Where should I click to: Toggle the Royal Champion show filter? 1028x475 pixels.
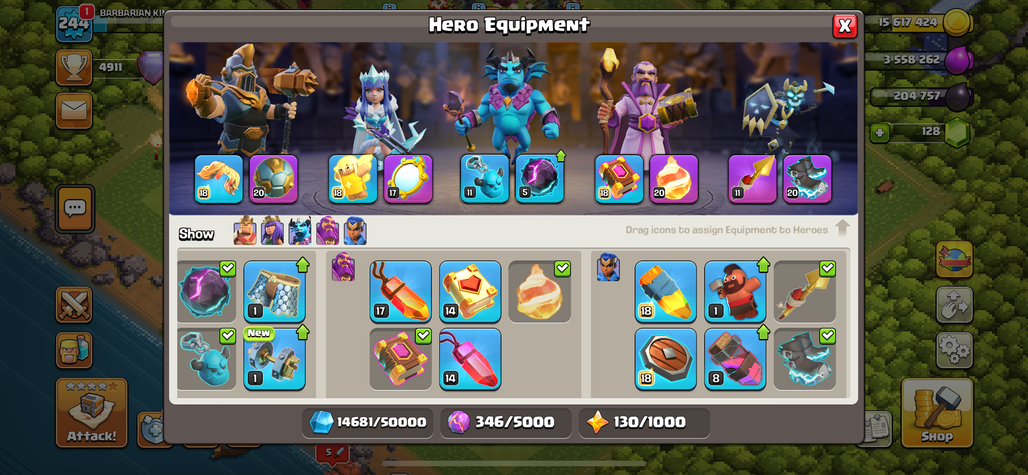point(355,231)
